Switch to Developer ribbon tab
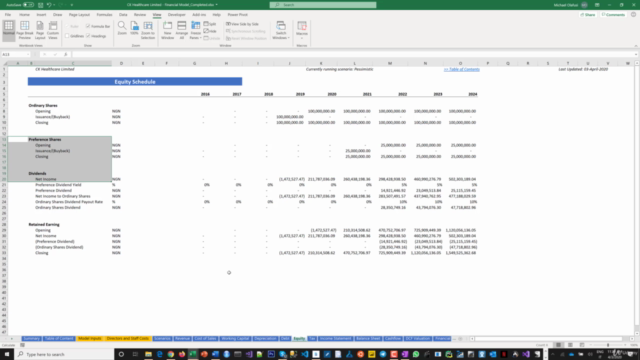Image resolution: width=640 pixels, height=360 pixels. (x=177, y=15)
